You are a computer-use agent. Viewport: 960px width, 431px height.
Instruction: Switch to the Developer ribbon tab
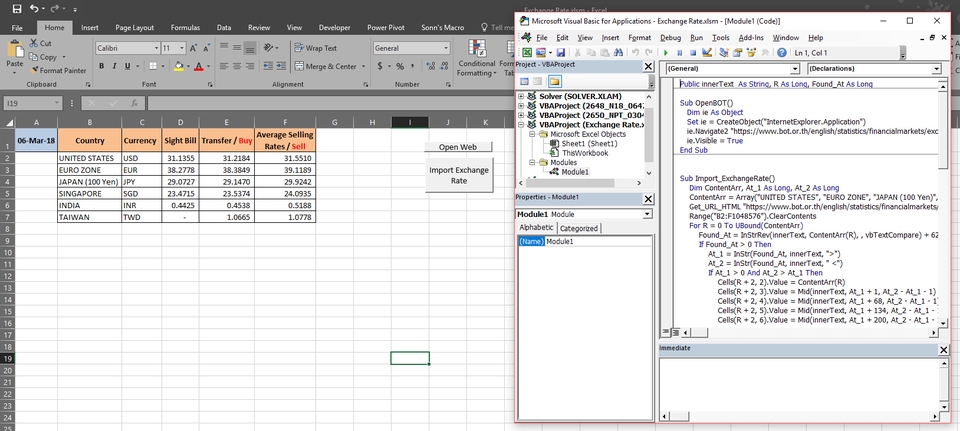coord(334,28)
